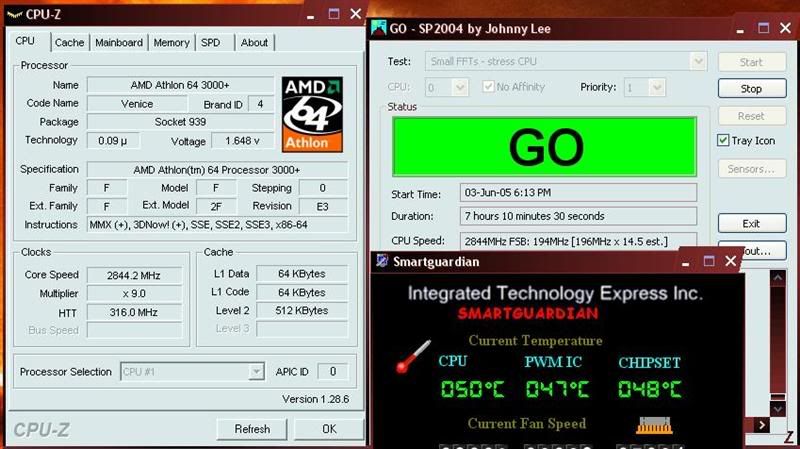Image resolution: width=800 pixels, height=449 pixels.
Task: Switch to the About tab
Action: [x=254, y=43]
